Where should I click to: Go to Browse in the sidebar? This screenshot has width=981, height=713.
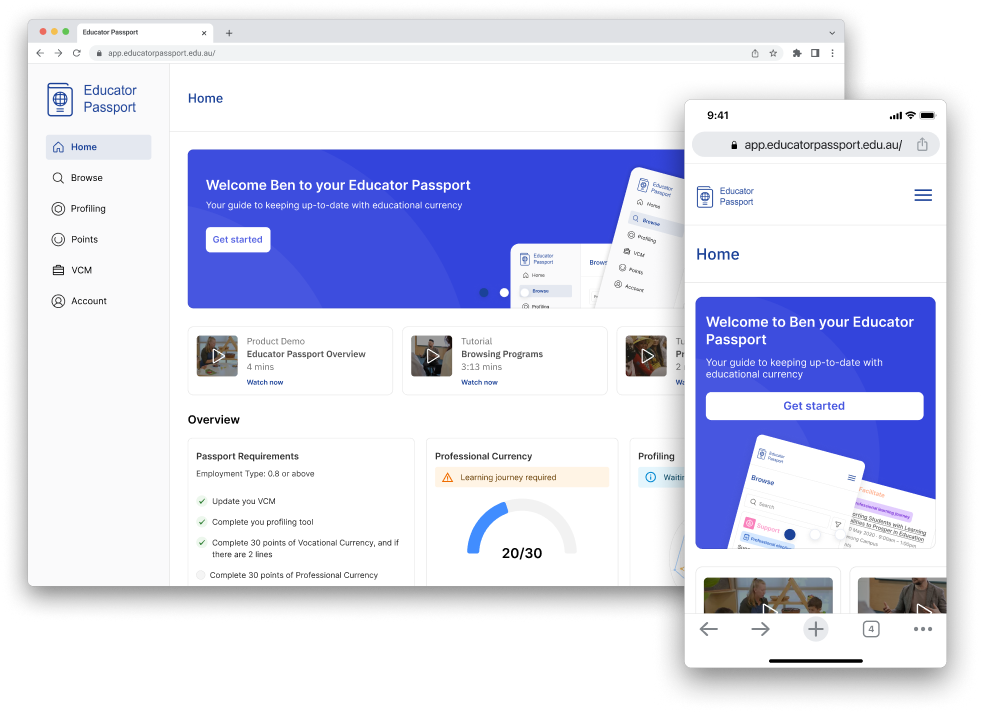(x=86, y=178)
